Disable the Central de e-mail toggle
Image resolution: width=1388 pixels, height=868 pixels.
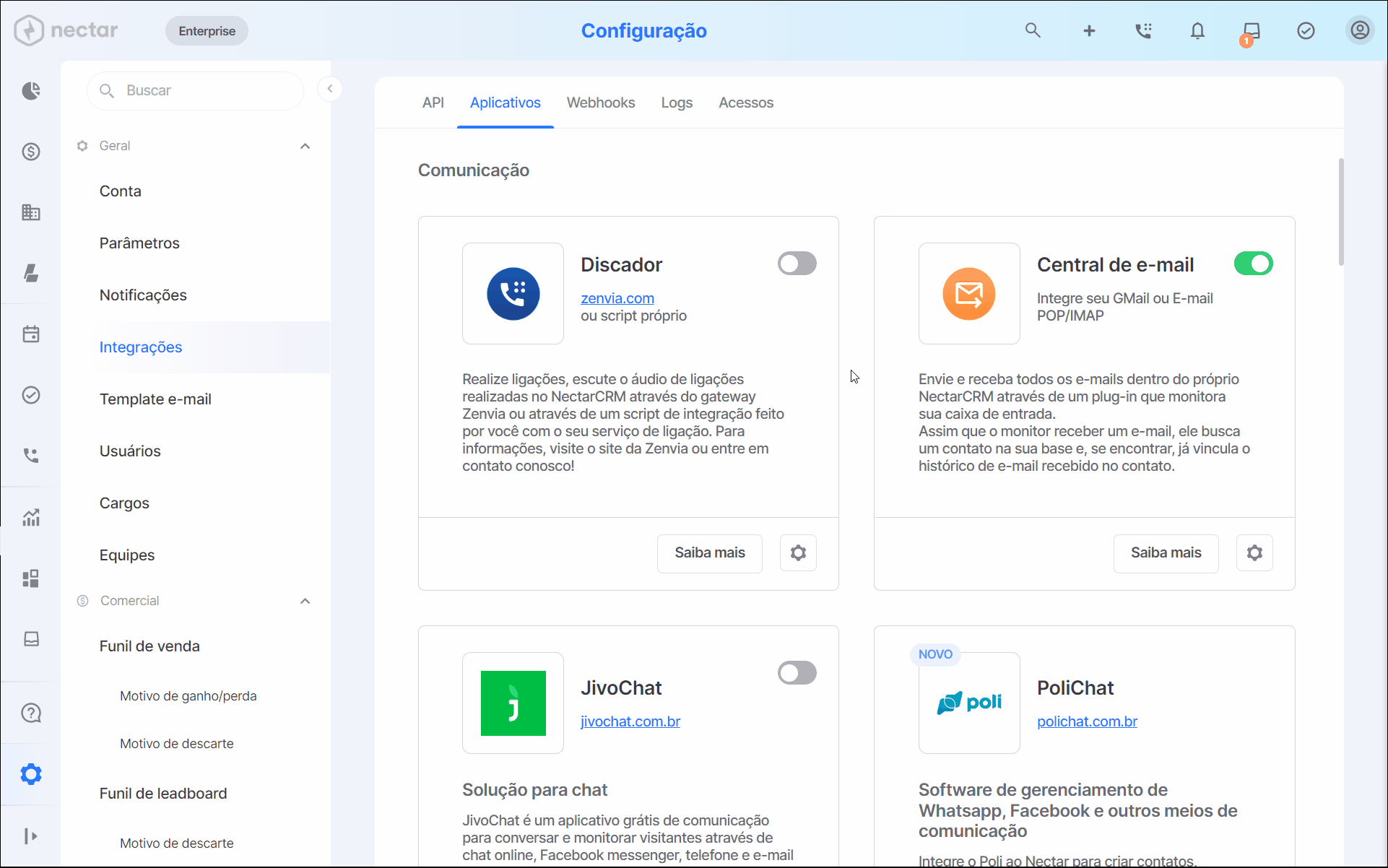click(1254, 264)
